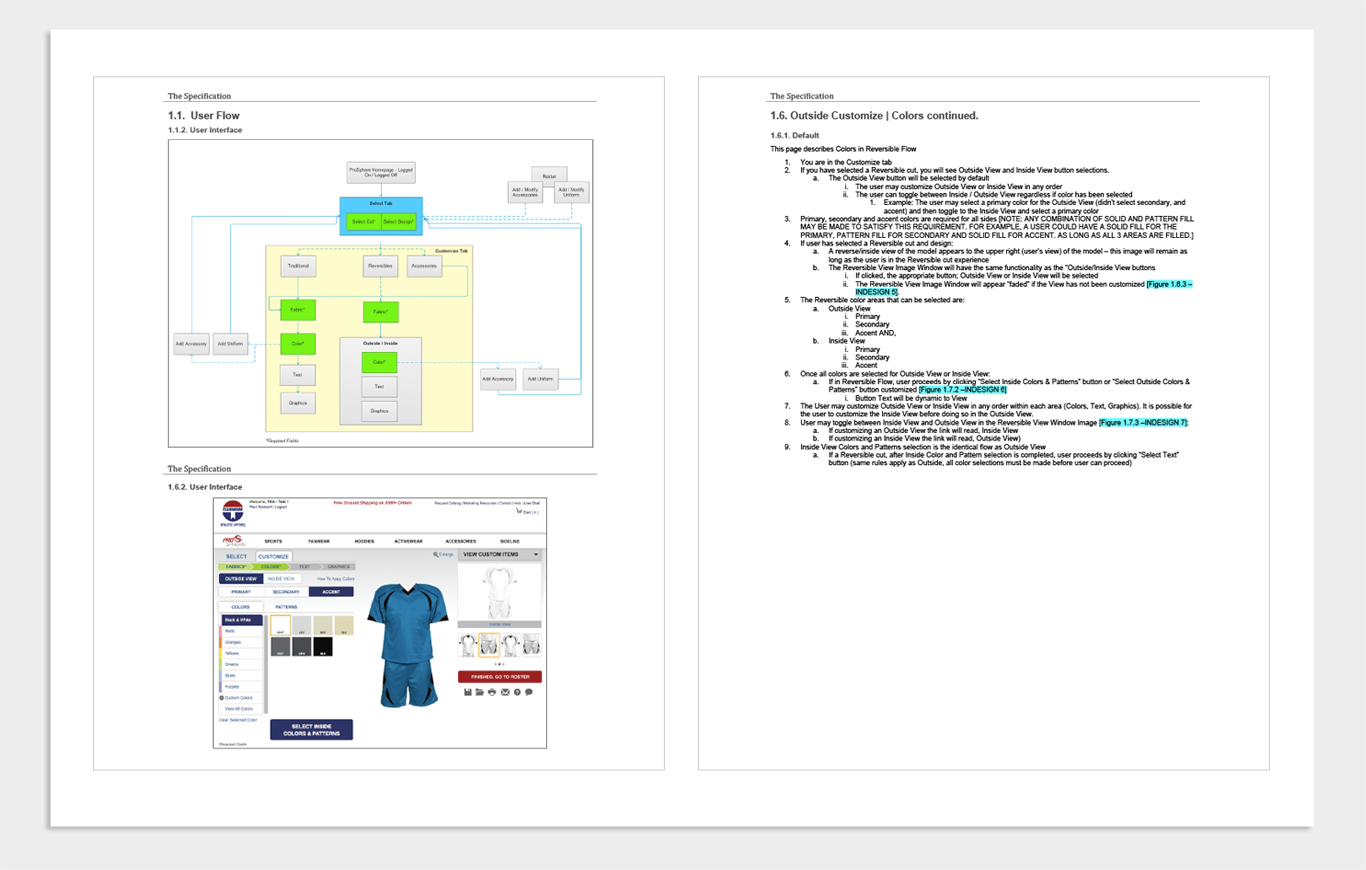
Task: Click the Add / Modify Uniform box
Action: pos(572,192)
